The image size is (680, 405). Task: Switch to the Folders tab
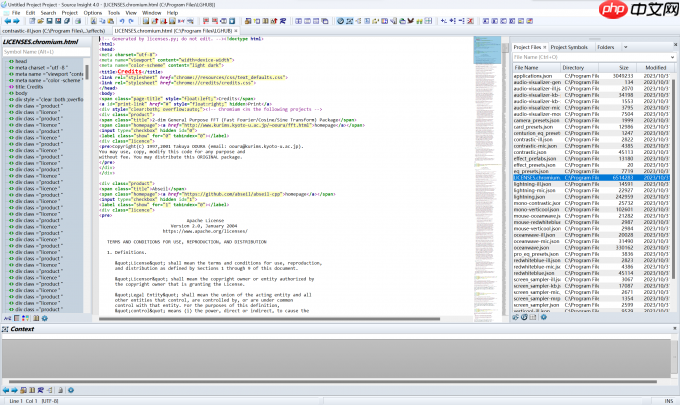[x=606, y=46]
